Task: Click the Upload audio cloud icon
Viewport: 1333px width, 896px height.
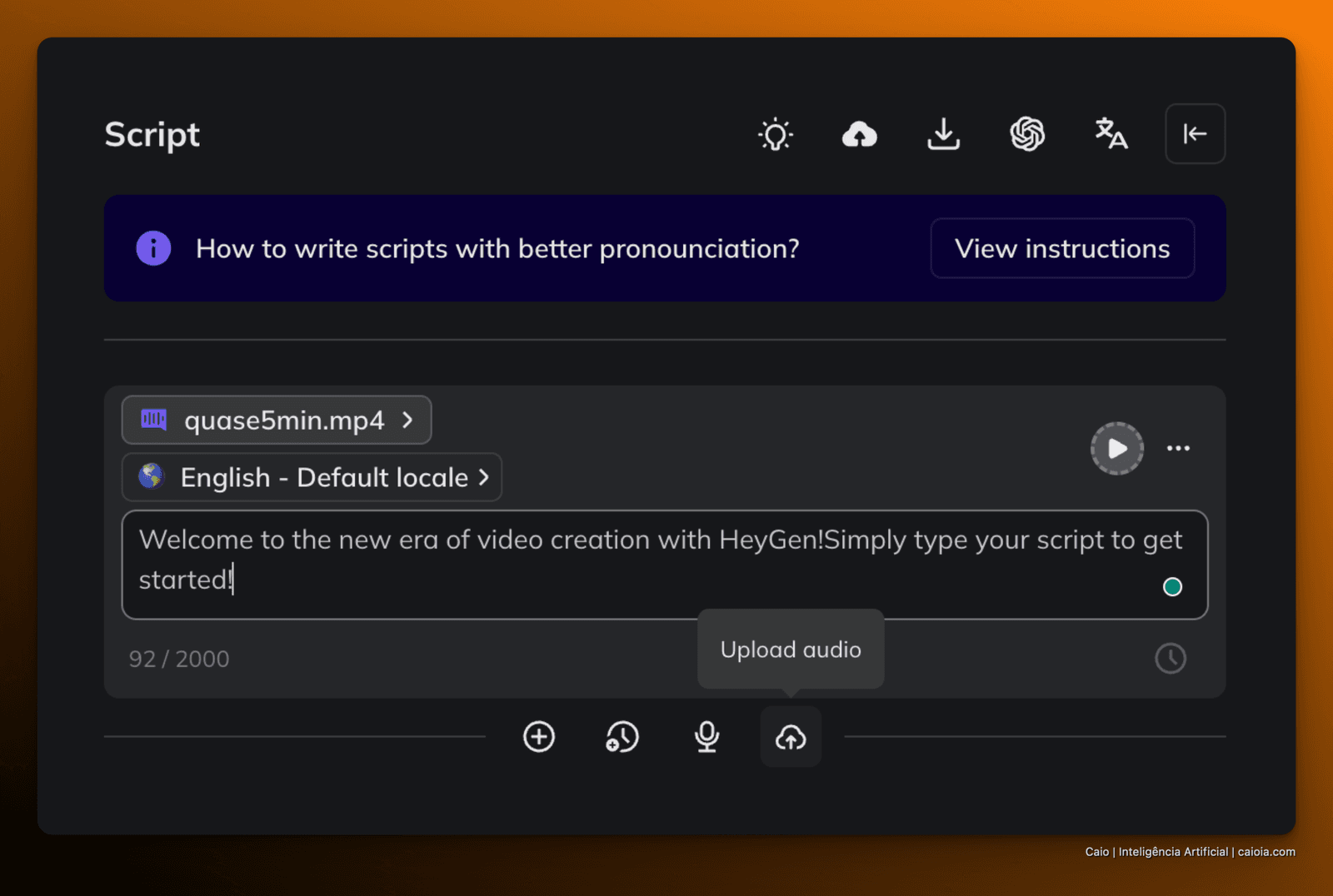Action: [x=791, y=737]
